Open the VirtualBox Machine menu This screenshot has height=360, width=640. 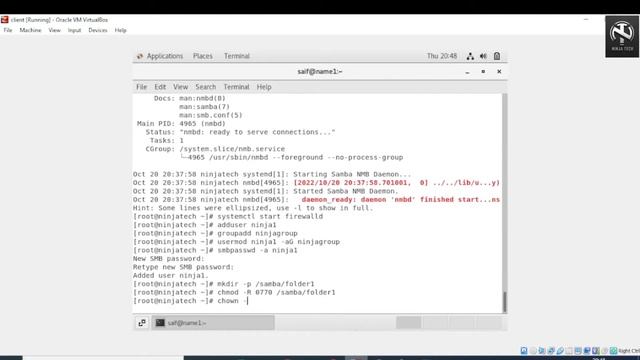[30, 30]
